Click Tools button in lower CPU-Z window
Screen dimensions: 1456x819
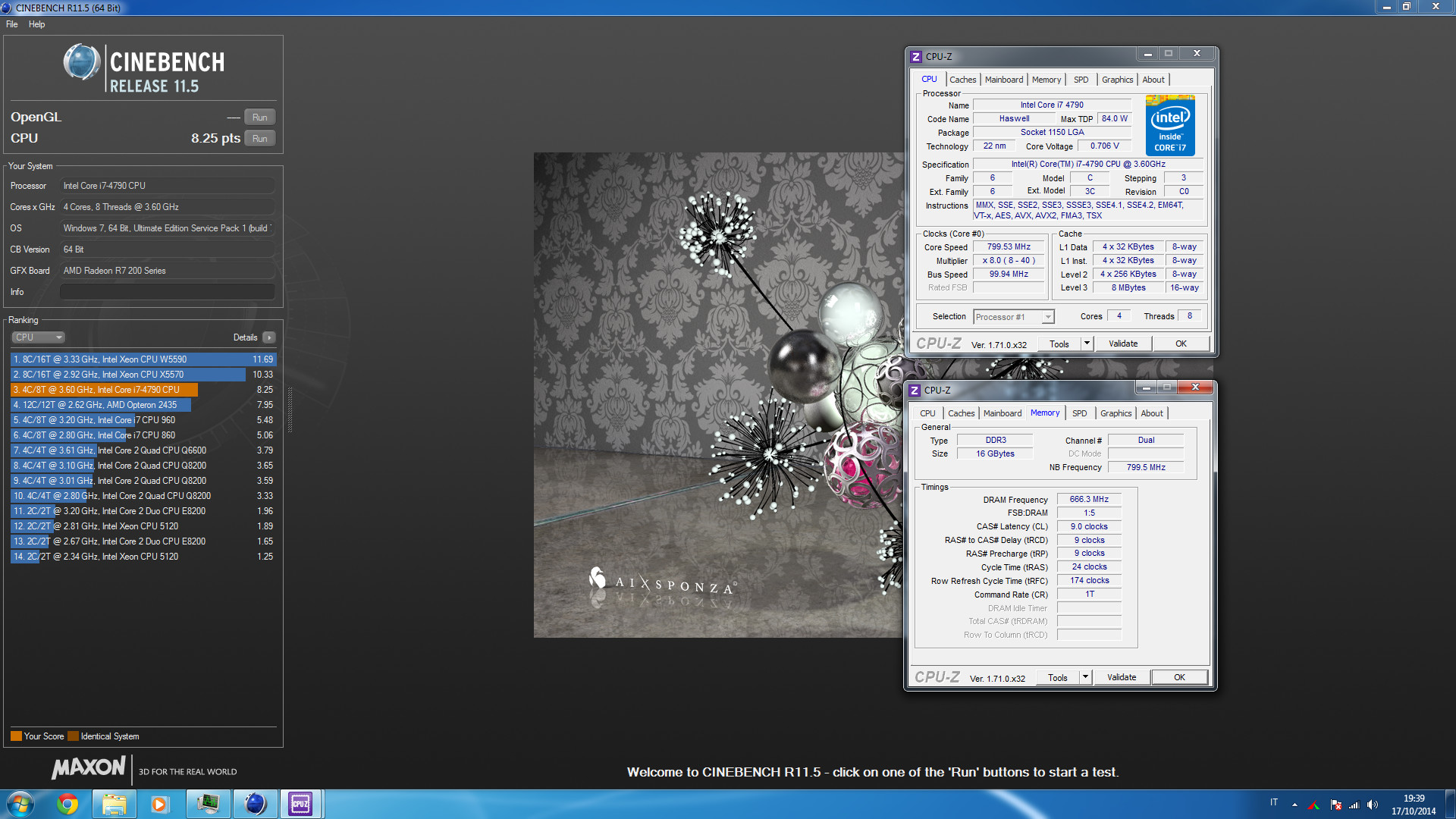pyautogui.click(x=1058, y=678)
